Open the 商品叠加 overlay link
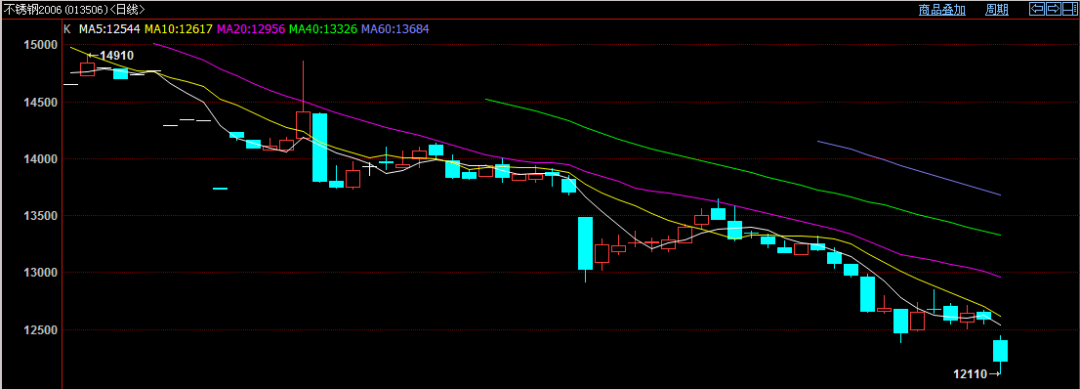 pos(942,10)
